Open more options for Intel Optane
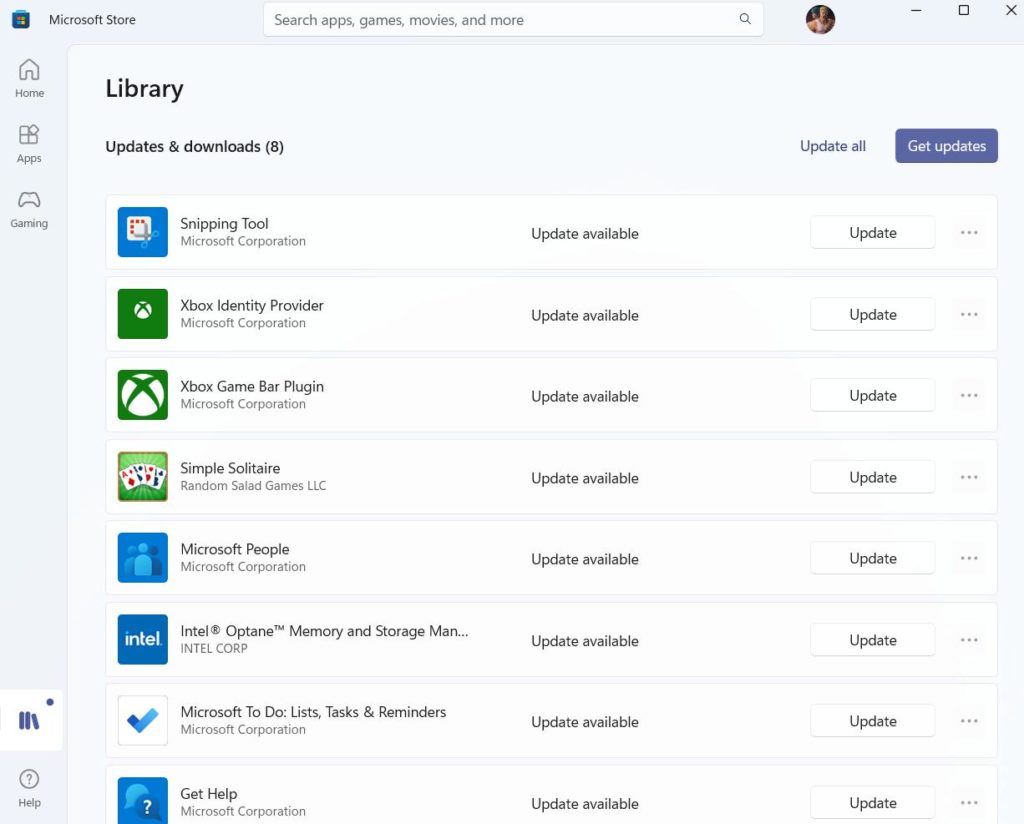The height and width of the screenshot is (824, 1024). [969, 639]
